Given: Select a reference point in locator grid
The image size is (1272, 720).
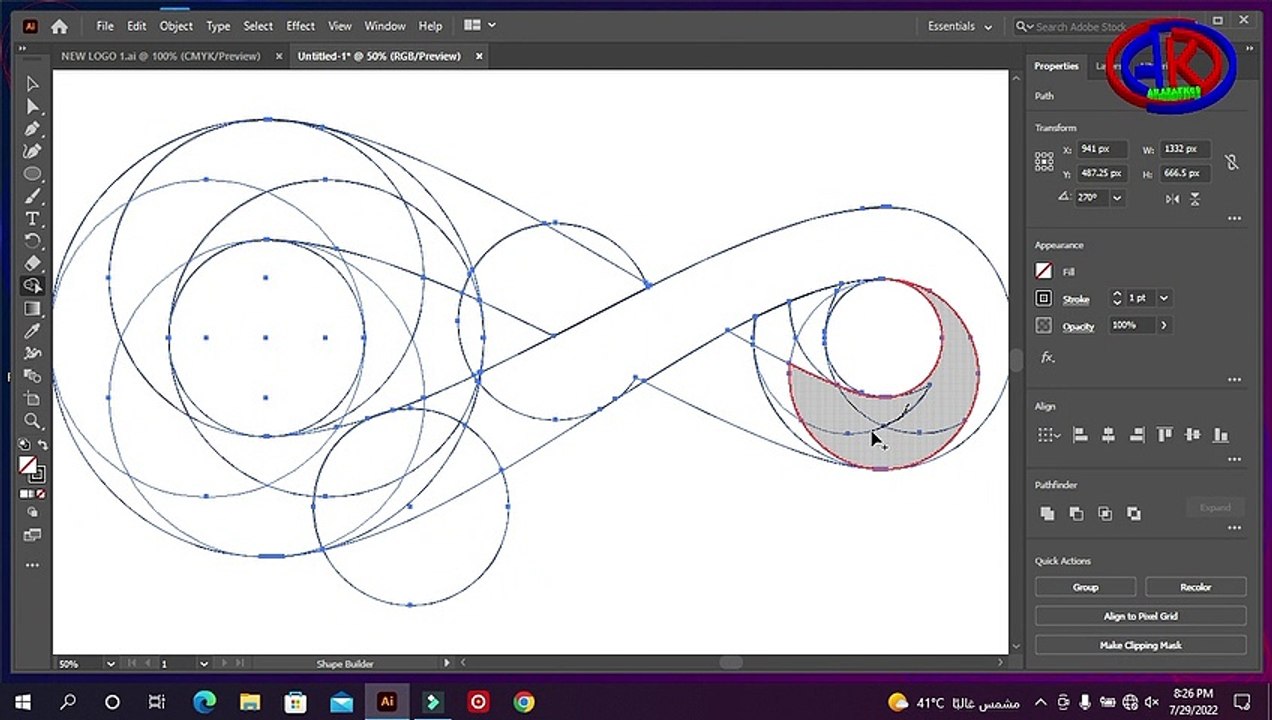Looking at the screenshot, I should pyautogui.click(x=1044, y=161).
